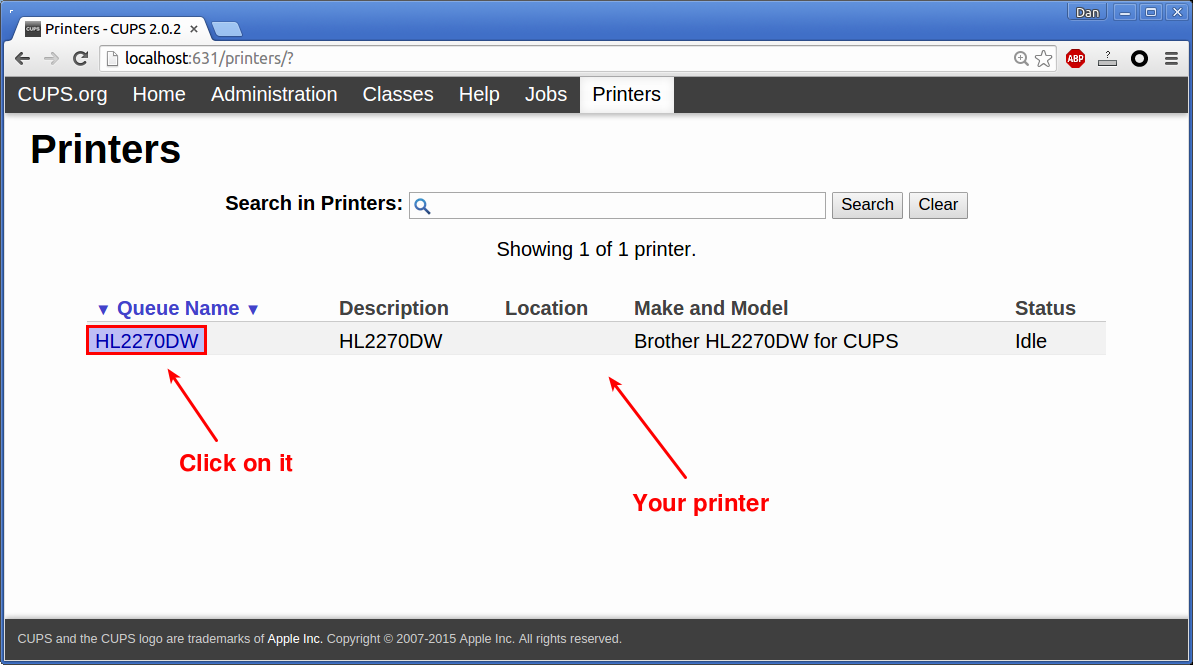Click the Idle status cell
The image size is (1193, 665).
[1031, 341]
